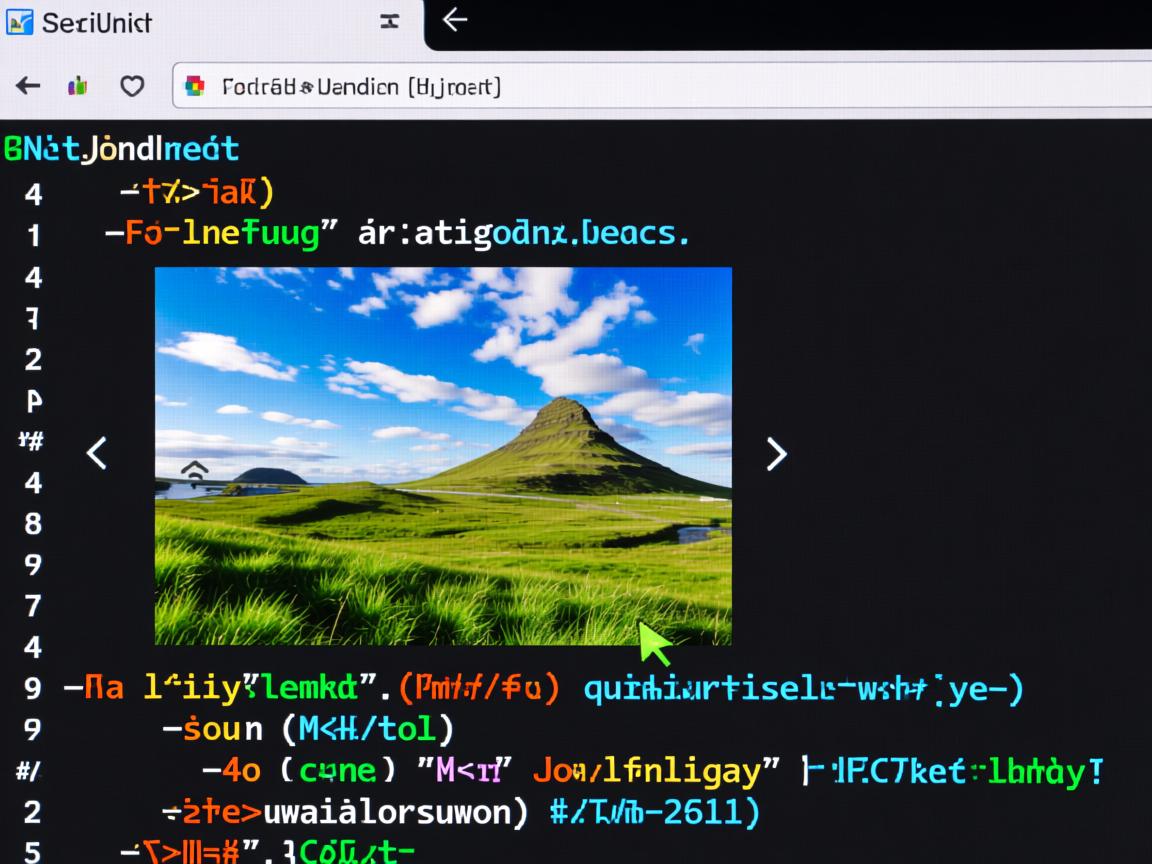Go back using the browser back arrow
1152x864 pixels.
28,86
